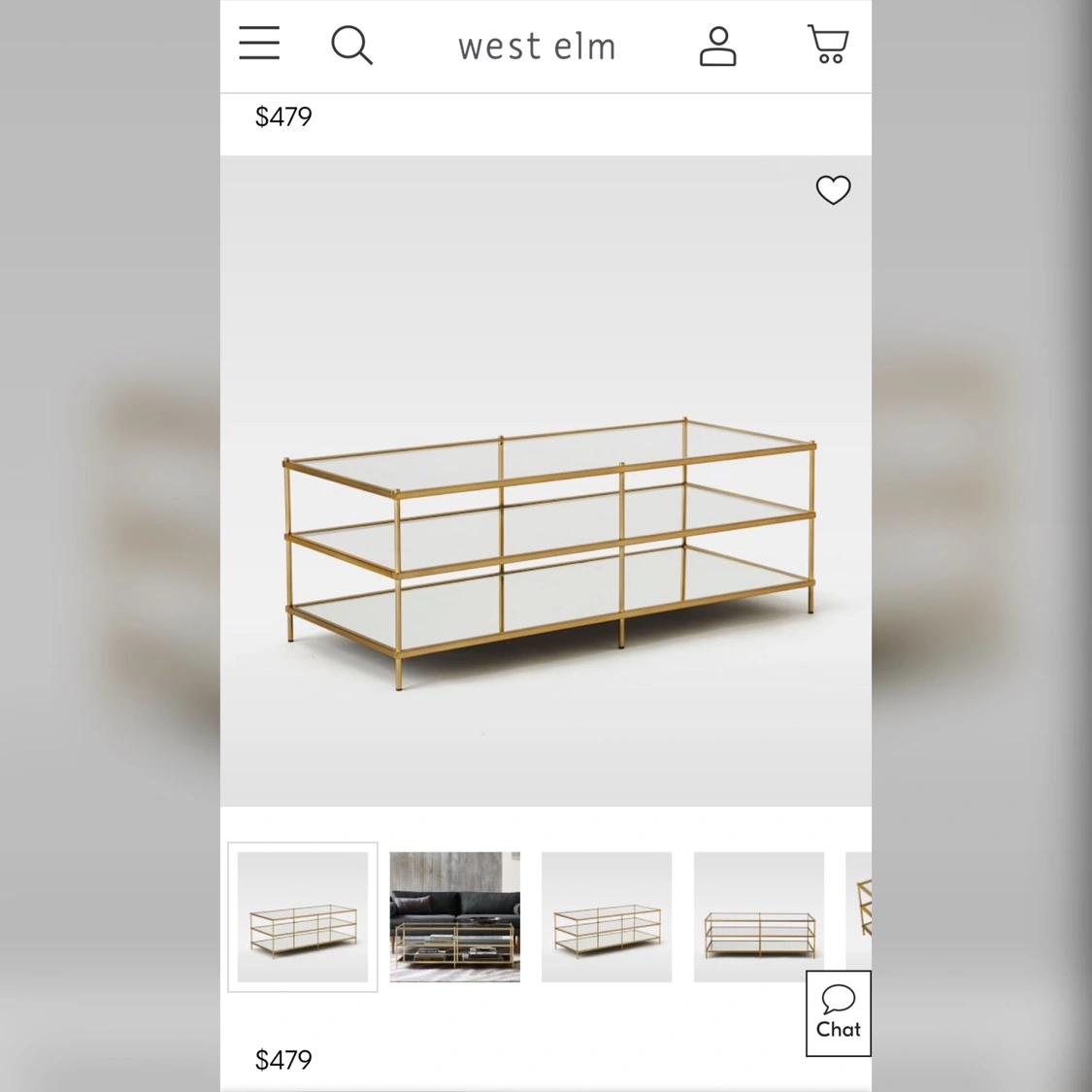This screenshot has width=1092, height=1092.
Task: Go to the west elm homepage logo
Action: click(x=537, y=47)
